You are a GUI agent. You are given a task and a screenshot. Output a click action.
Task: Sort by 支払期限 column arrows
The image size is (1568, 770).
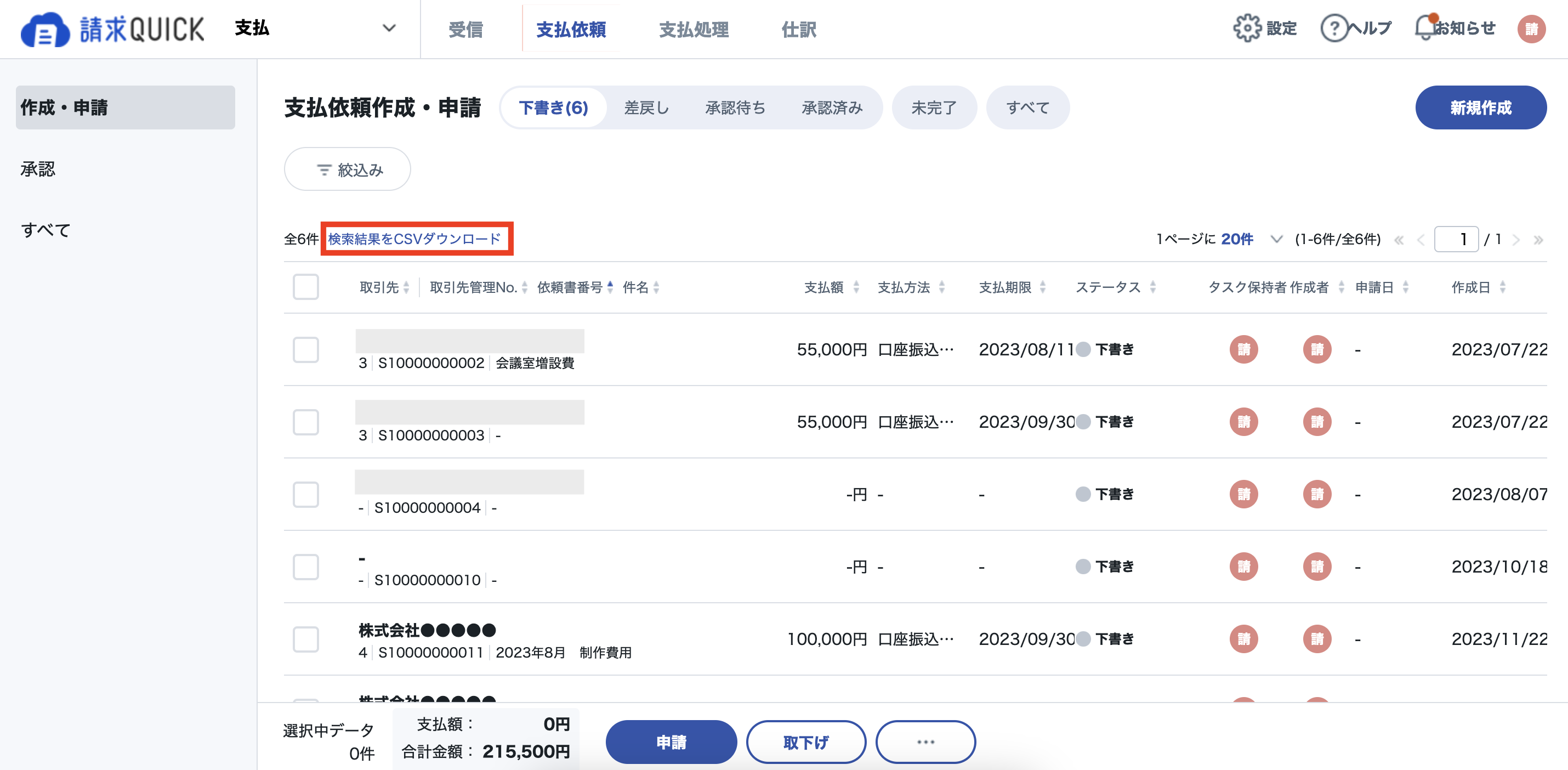pyautogui.click(x=1042, y=287)
